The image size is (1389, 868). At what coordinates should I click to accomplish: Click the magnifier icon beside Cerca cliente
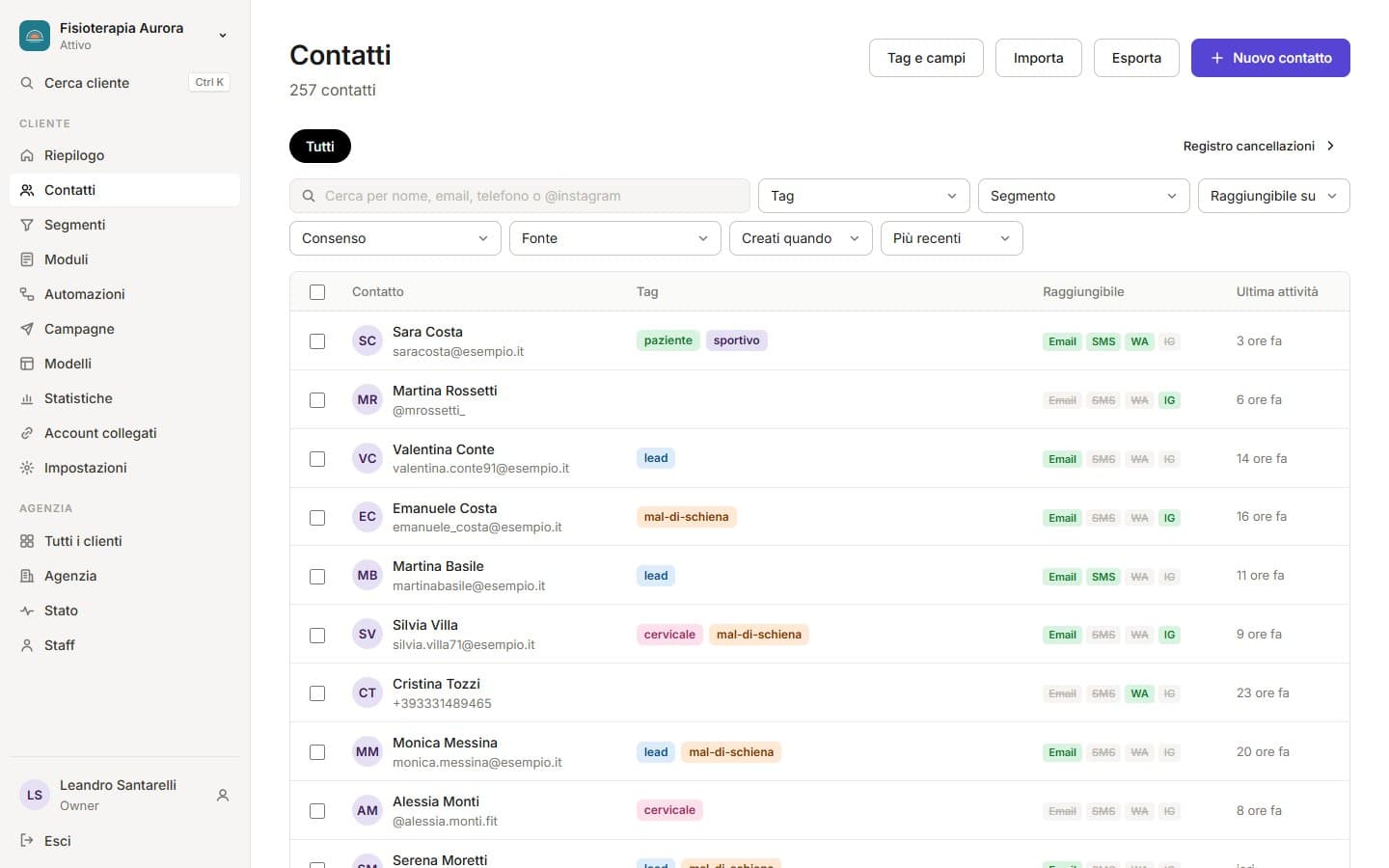point(27,83)
